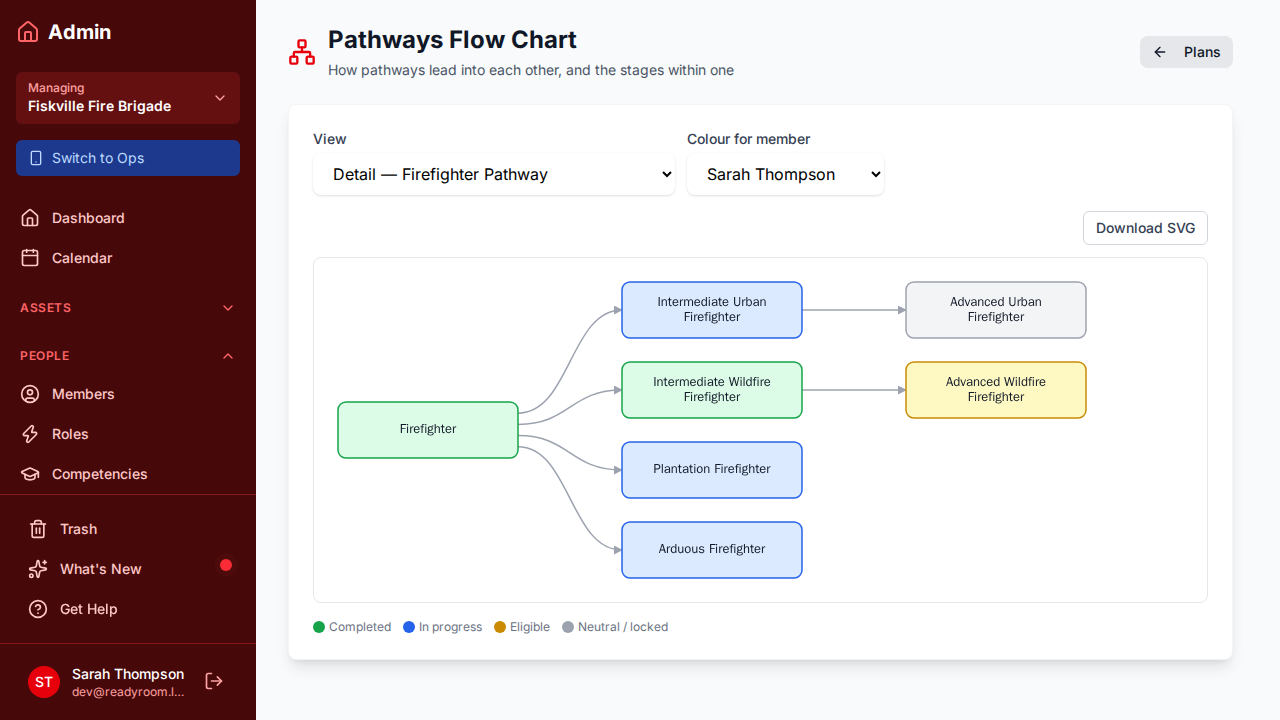Click the Trash bin icon
The image size is (1280, 720).
[38, 529]
